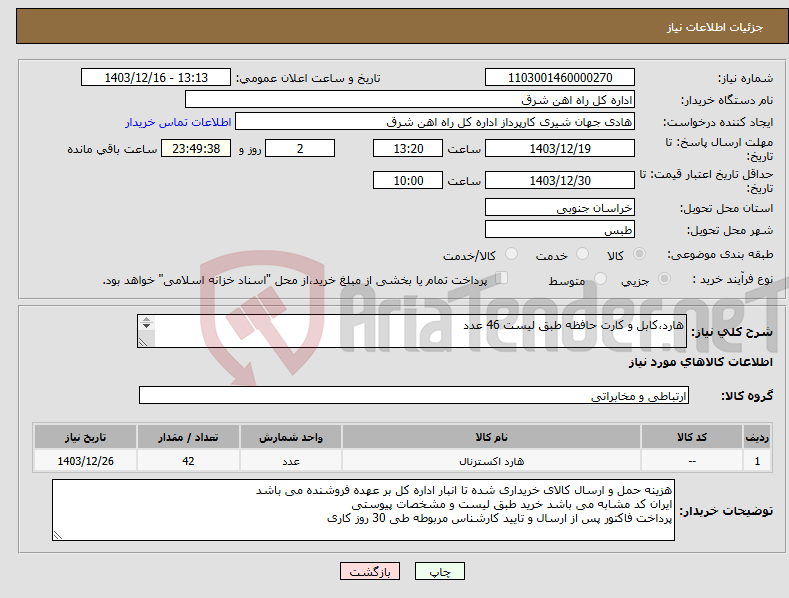789x598 pixels.
Task: Select the کالا/خدمت radio button
Action: 511,254
